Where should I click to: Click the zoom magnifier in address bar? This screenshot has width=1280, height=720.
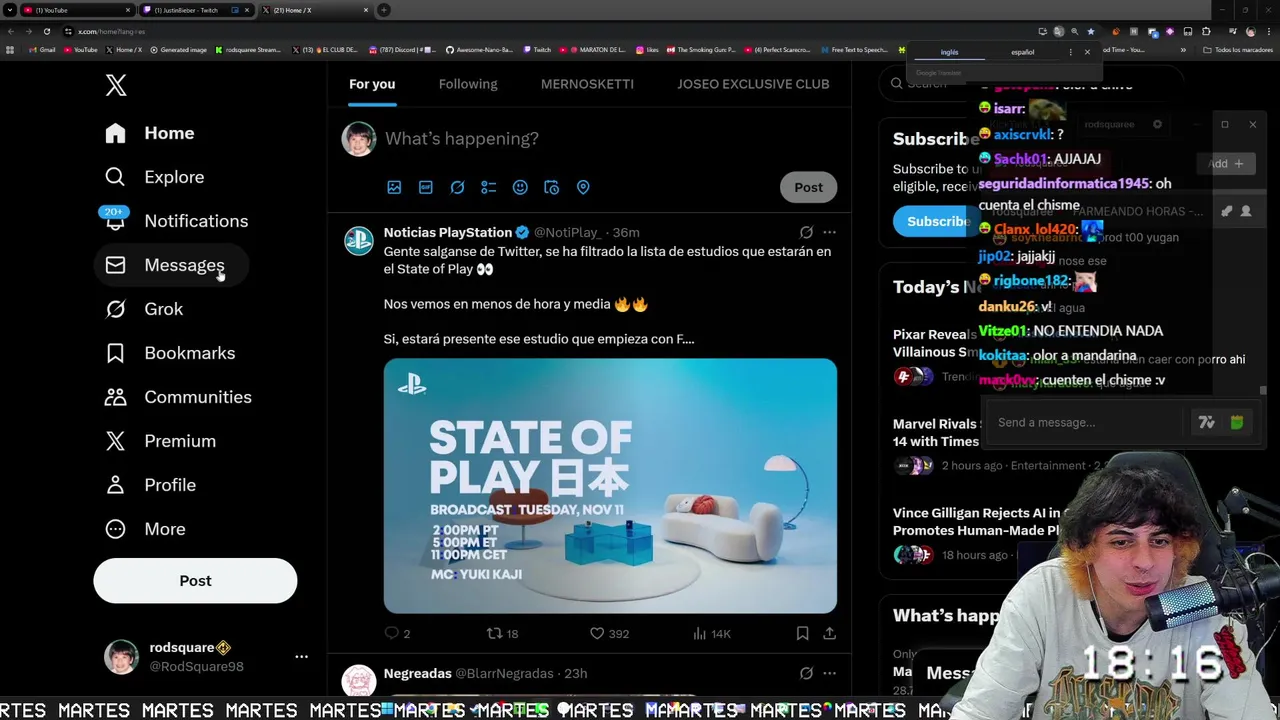pyautogui.click(x=1075, y=31)
